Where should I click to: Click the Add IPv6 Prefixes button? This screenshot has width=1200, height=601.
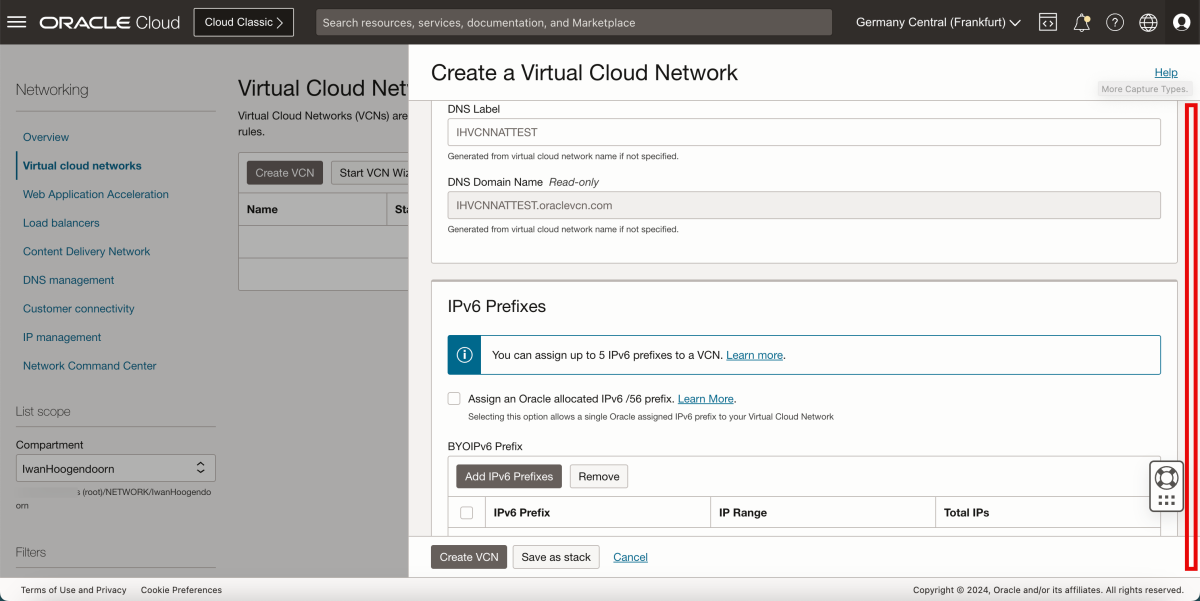coord(508,476)
